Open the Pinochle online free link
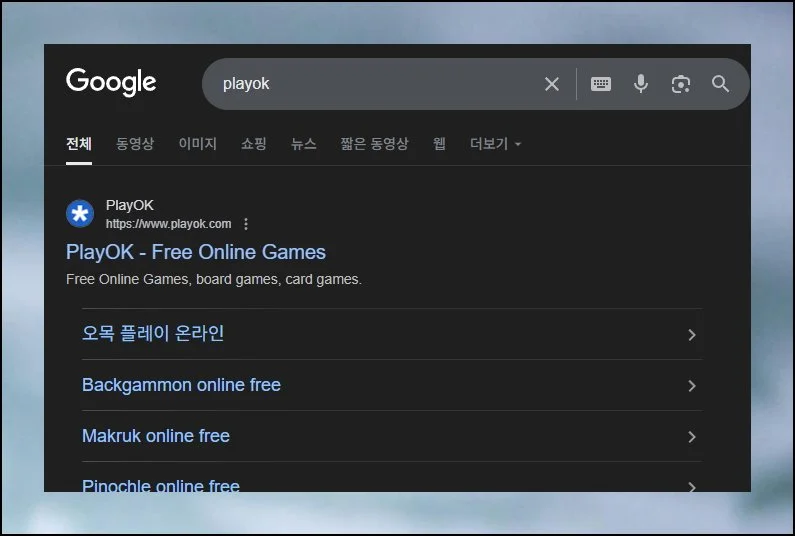The height and width of the screenshot is (536, 795). click(161, 485)
